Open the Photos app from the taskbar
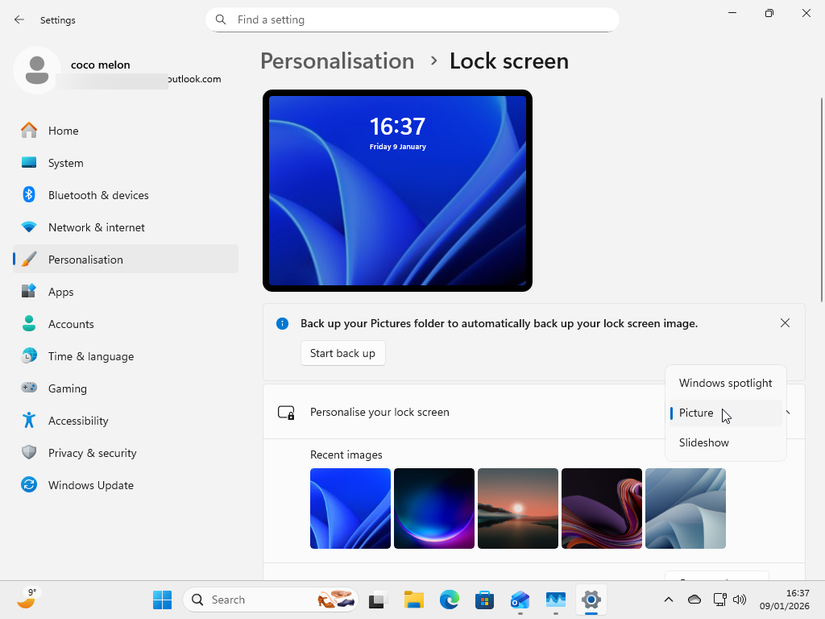Viewport: 825px width, 619px height. (x=555, y=600)
